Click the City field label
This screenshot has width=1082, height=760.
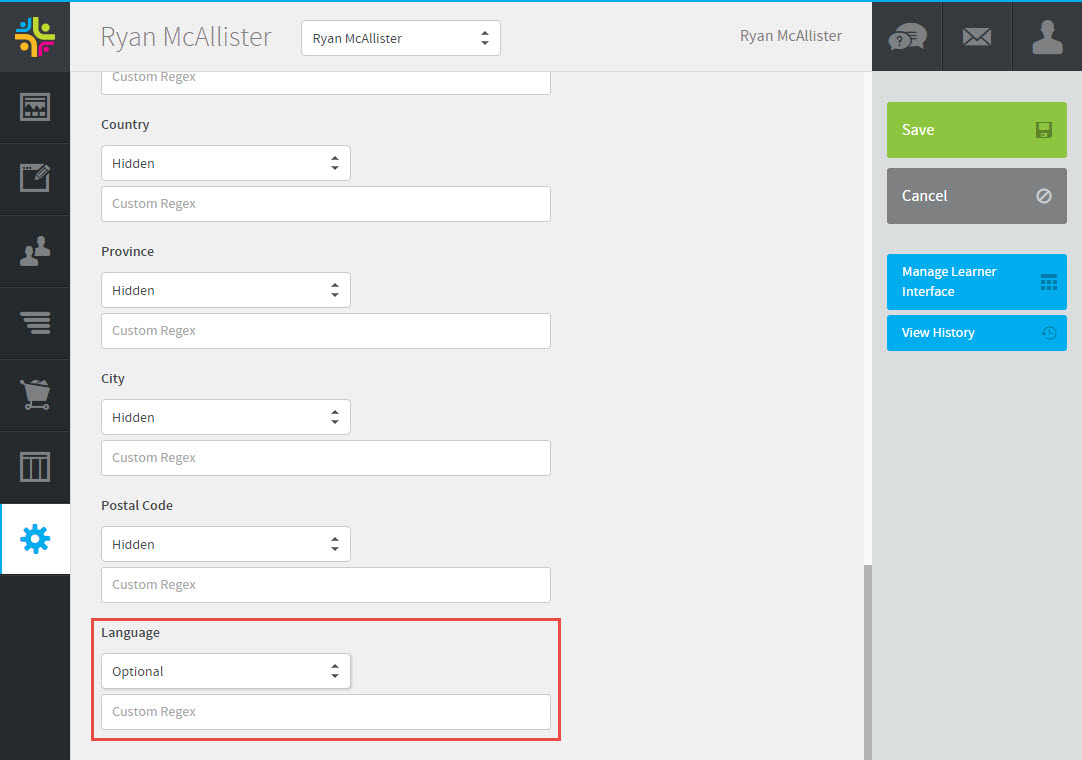click(113, 378)
